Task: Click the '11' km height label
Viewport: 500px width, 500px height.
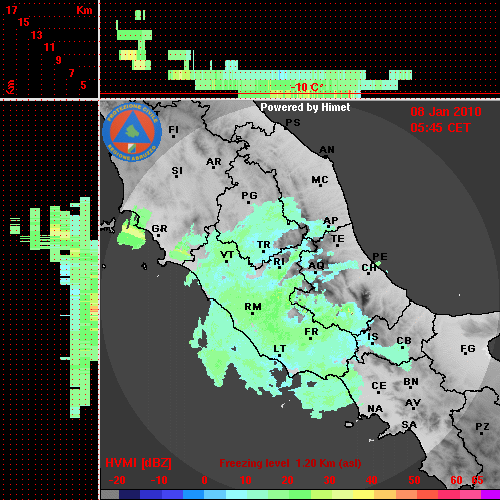Action: [49, 47]
